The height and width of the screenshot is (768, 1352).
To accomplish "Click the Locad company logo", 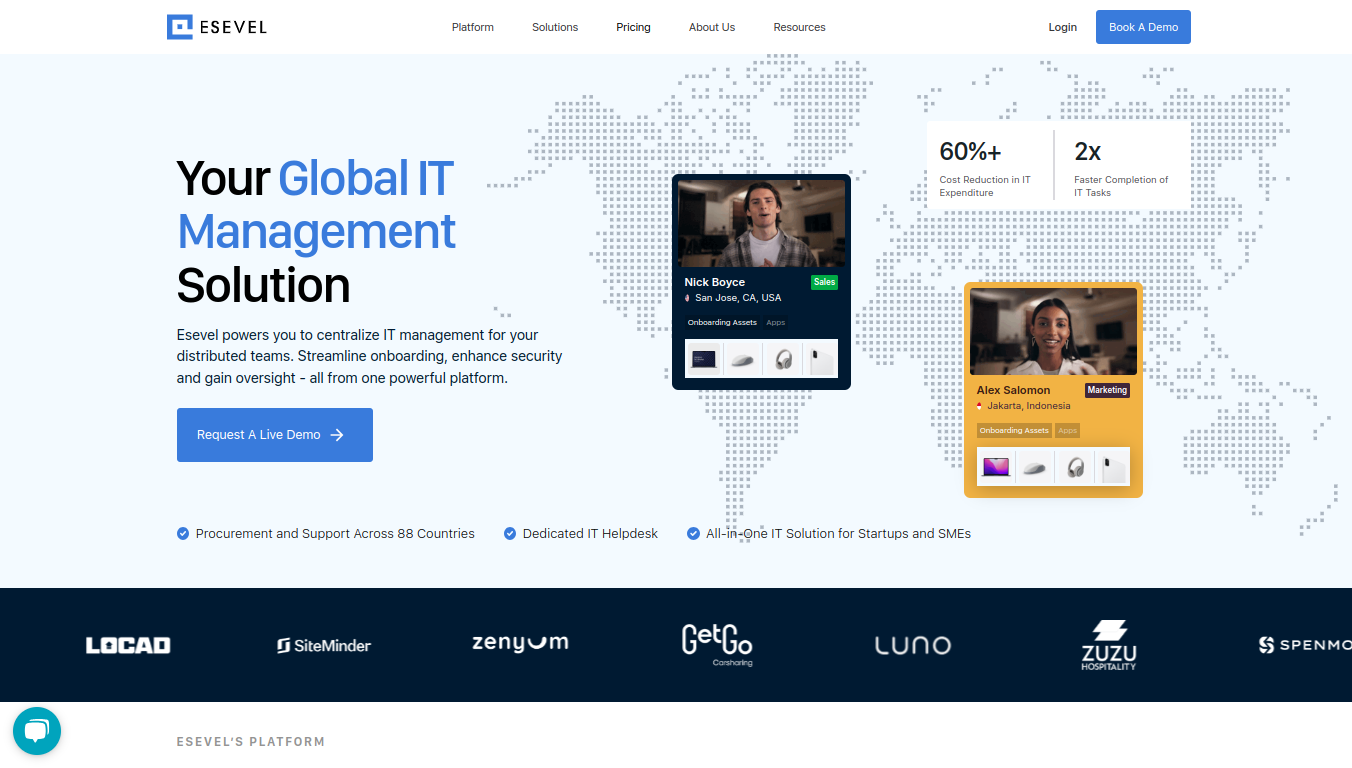I will 128,646.
